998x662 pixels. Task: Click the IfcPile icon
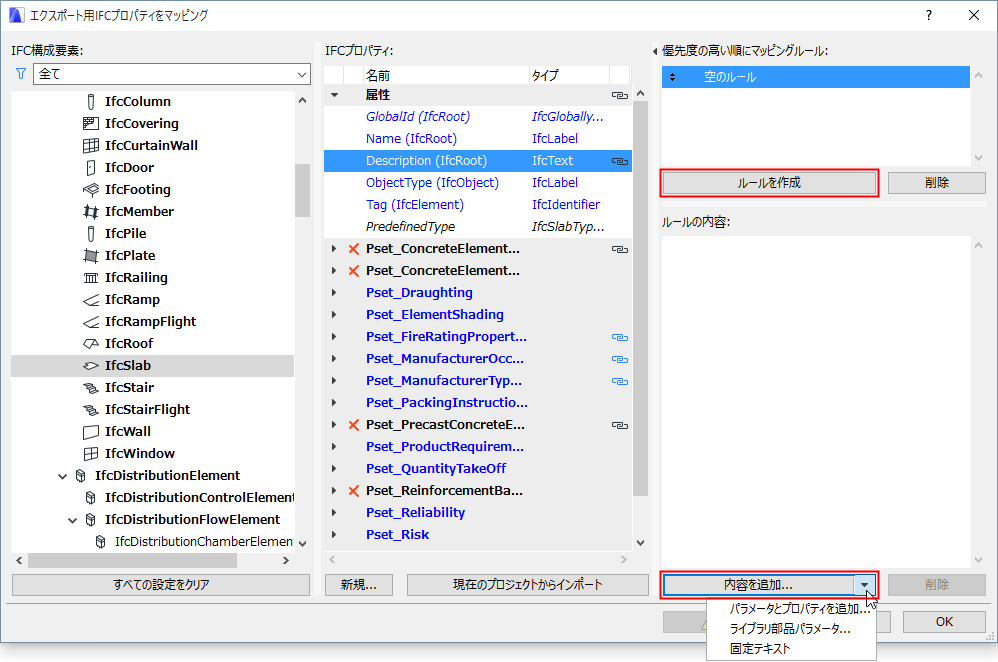click(91, 234)
